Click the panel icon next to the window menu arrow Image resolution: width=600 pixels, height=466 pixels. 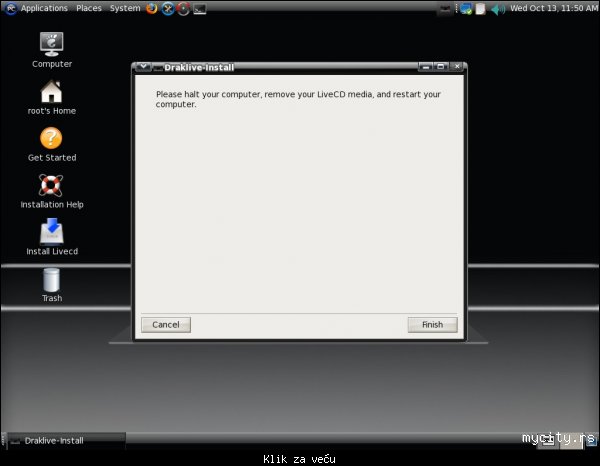tap(158, 68)
